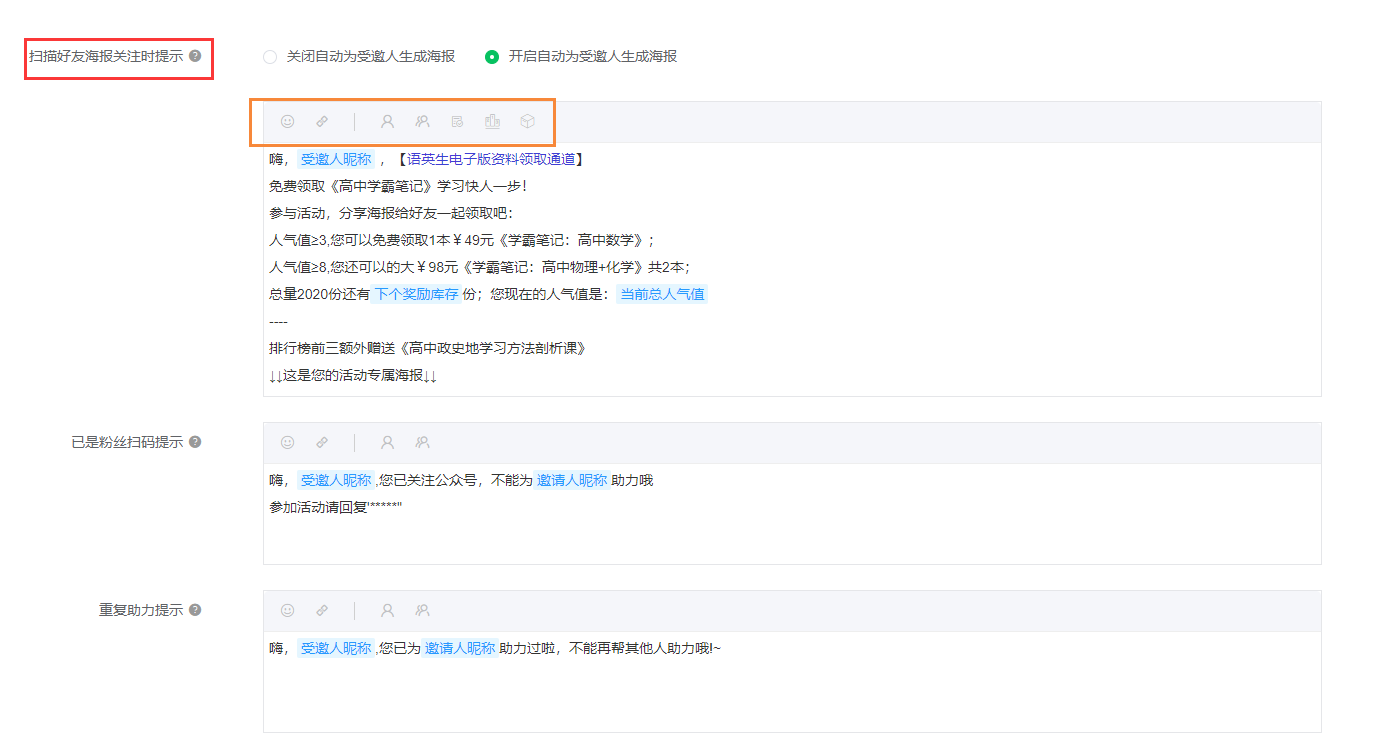Click the line starting 人气值≥8
The image size is (1376, 755).
click(x=479, y=267)
